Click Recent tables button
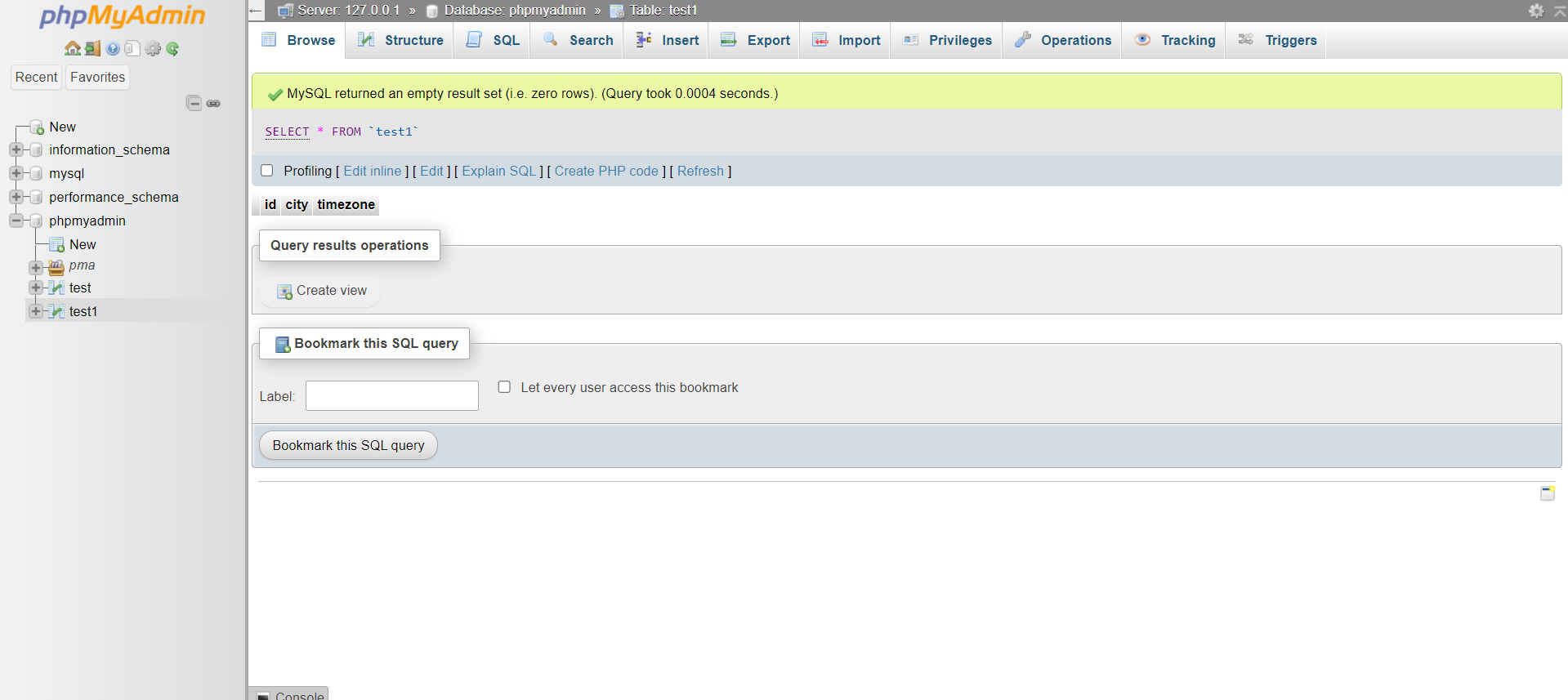1568x700 pixels. pyautogui.click(x=36, y=77)
